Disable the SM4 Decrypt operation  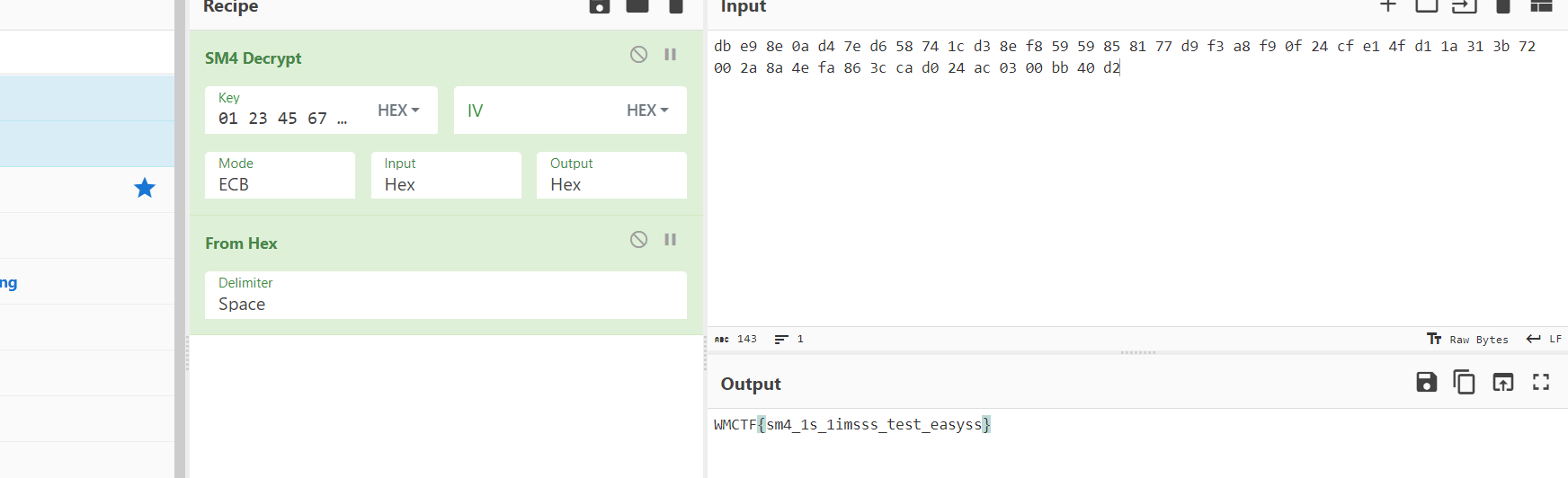pyautogui.click(x=638, y=55)
